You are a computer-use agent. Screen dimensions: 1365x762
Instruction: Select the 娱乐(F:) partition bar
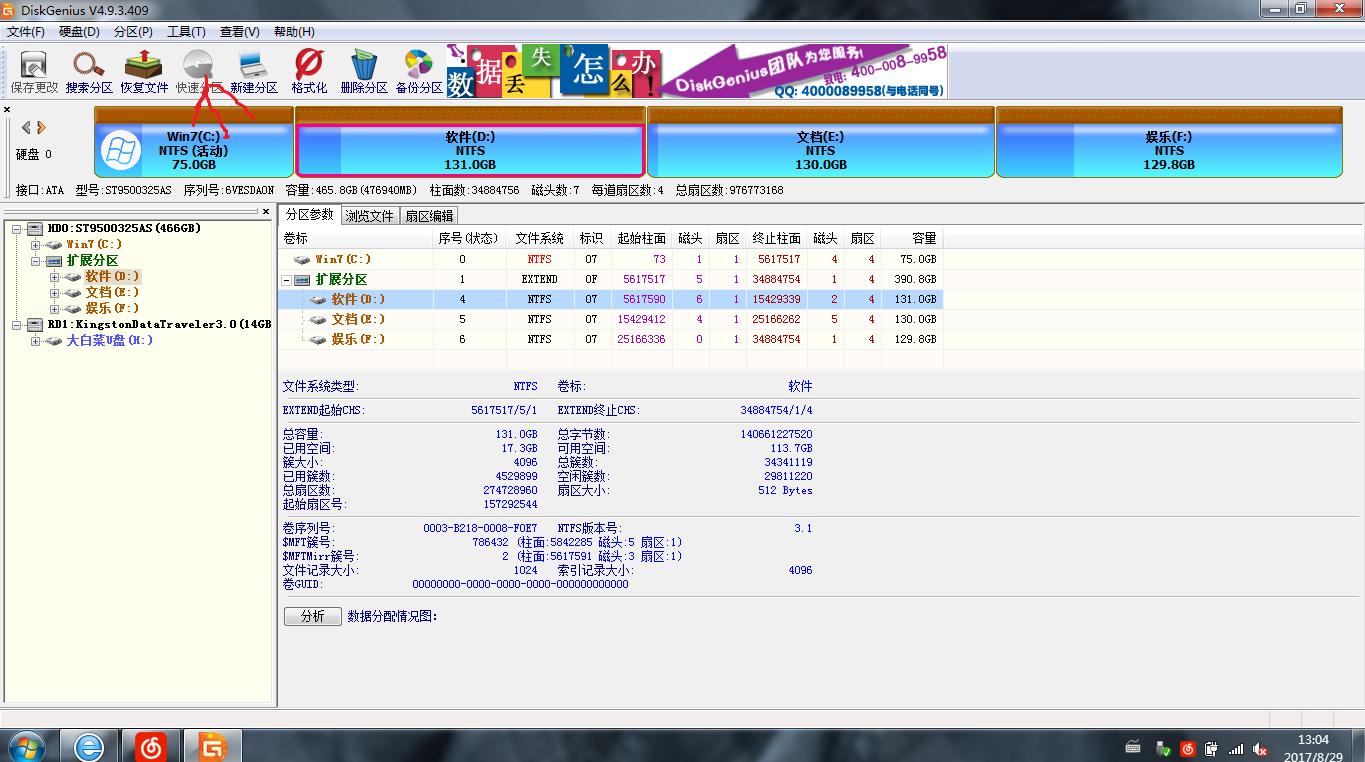(x=1168, y=150)
